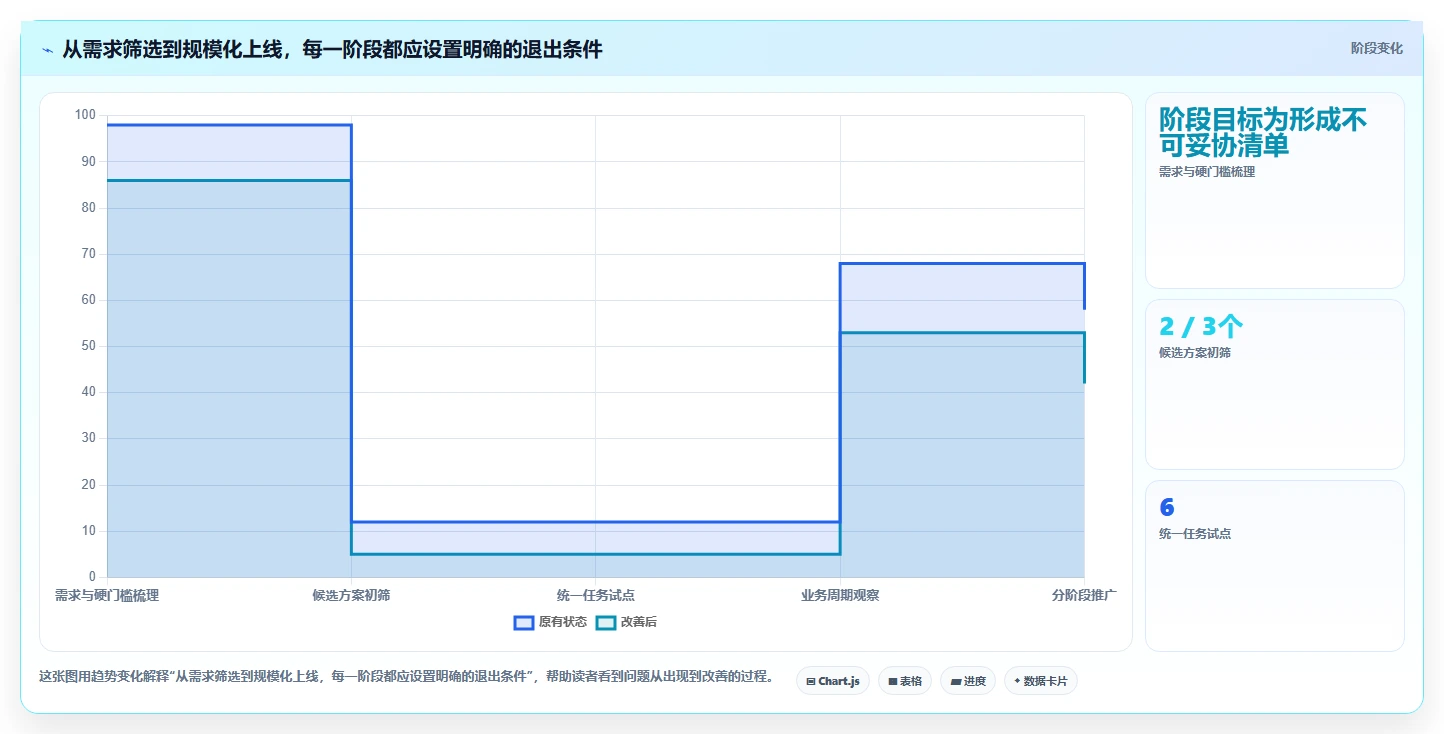Image resolution: width=1444 pixels, height=734 pixels.
Task: Click the x-axis label 业务周期观察
Action: [x=840, y=595]
